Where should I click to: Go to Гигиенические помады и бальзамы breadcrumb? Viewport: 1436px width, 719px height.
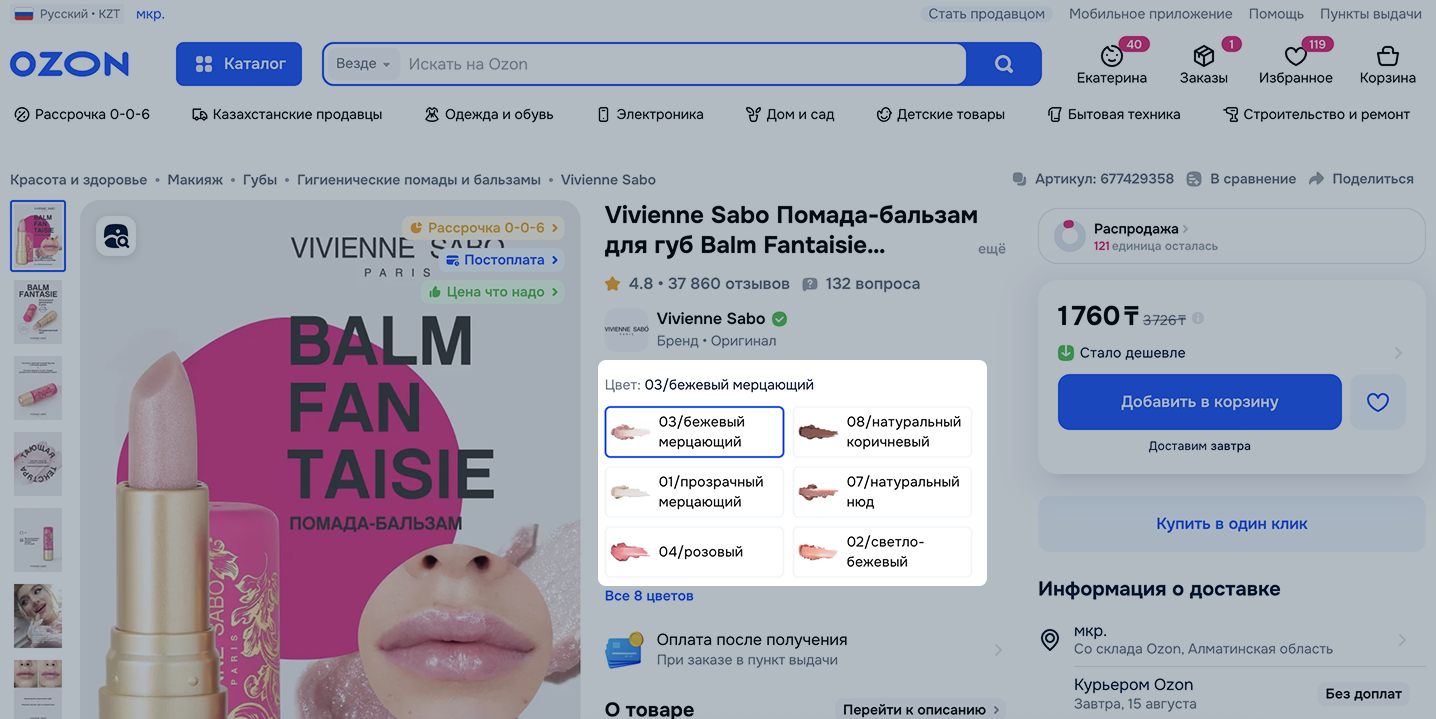pyautogui.click(x=419, y=180)
